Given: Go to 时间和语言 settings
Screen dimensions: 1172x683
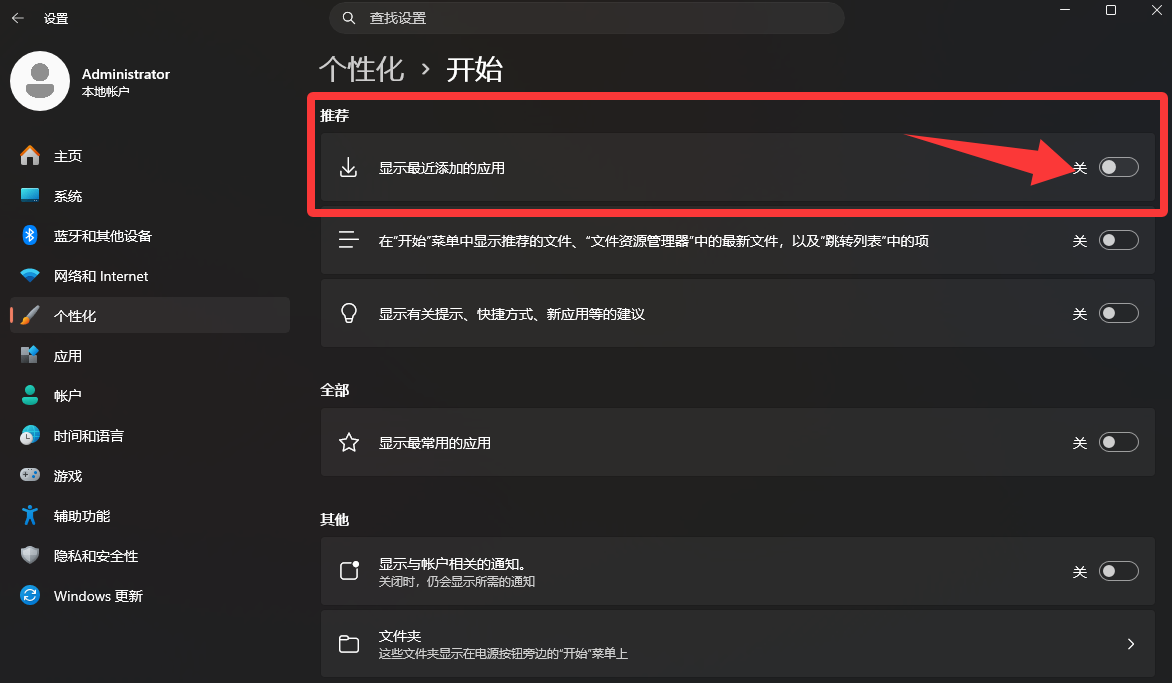Looking at the screenshot, I should point(88,436).
